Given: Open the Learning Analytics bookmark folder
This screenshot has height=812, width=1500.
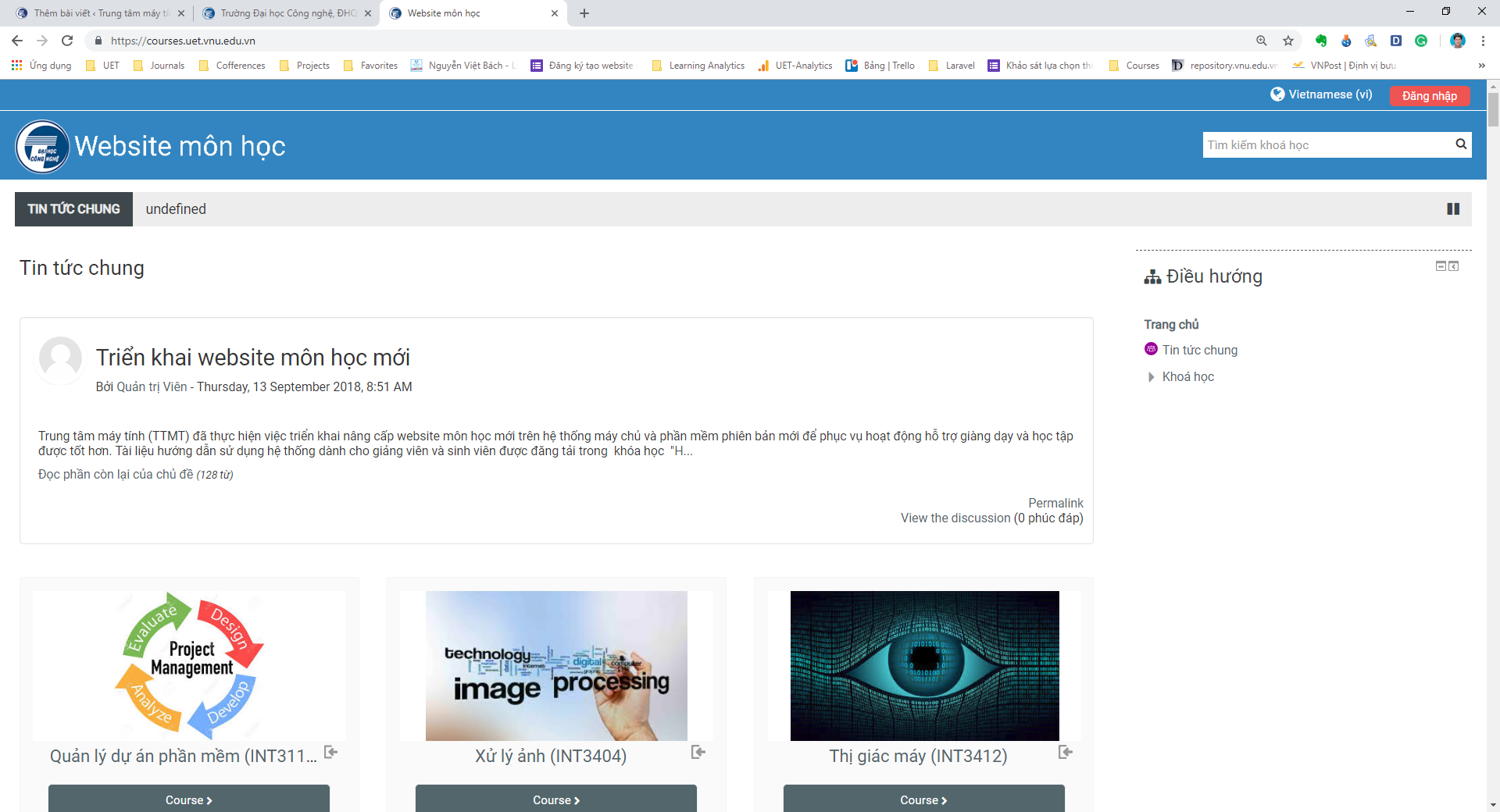Looking at the screenshot, I should pos(698,66).
